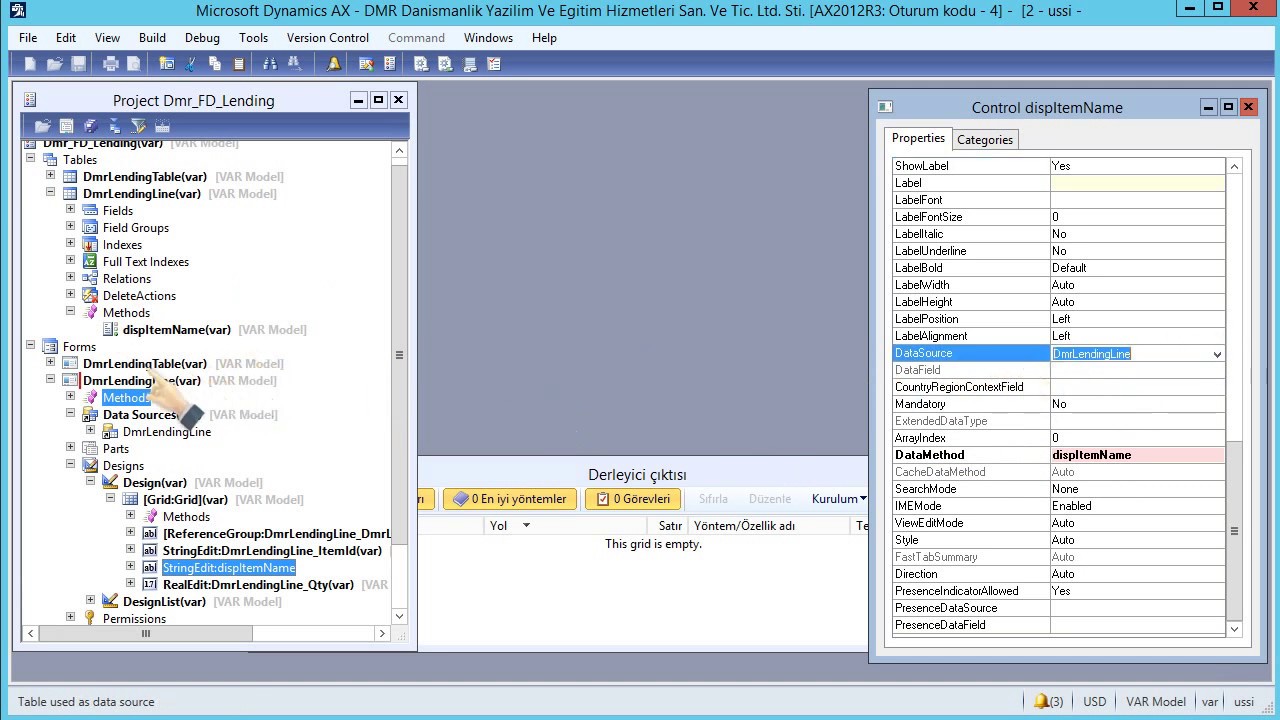
Task: Click the hierarchy tree icon in Project toolbar
Action: click(x=114, y=126)
